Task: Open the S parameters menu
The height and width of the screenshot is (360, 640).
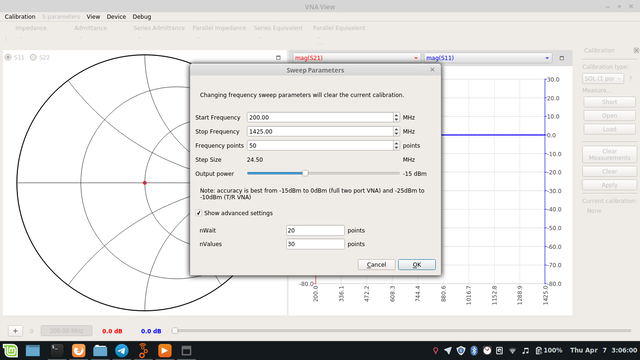Action: pos(61,17)
